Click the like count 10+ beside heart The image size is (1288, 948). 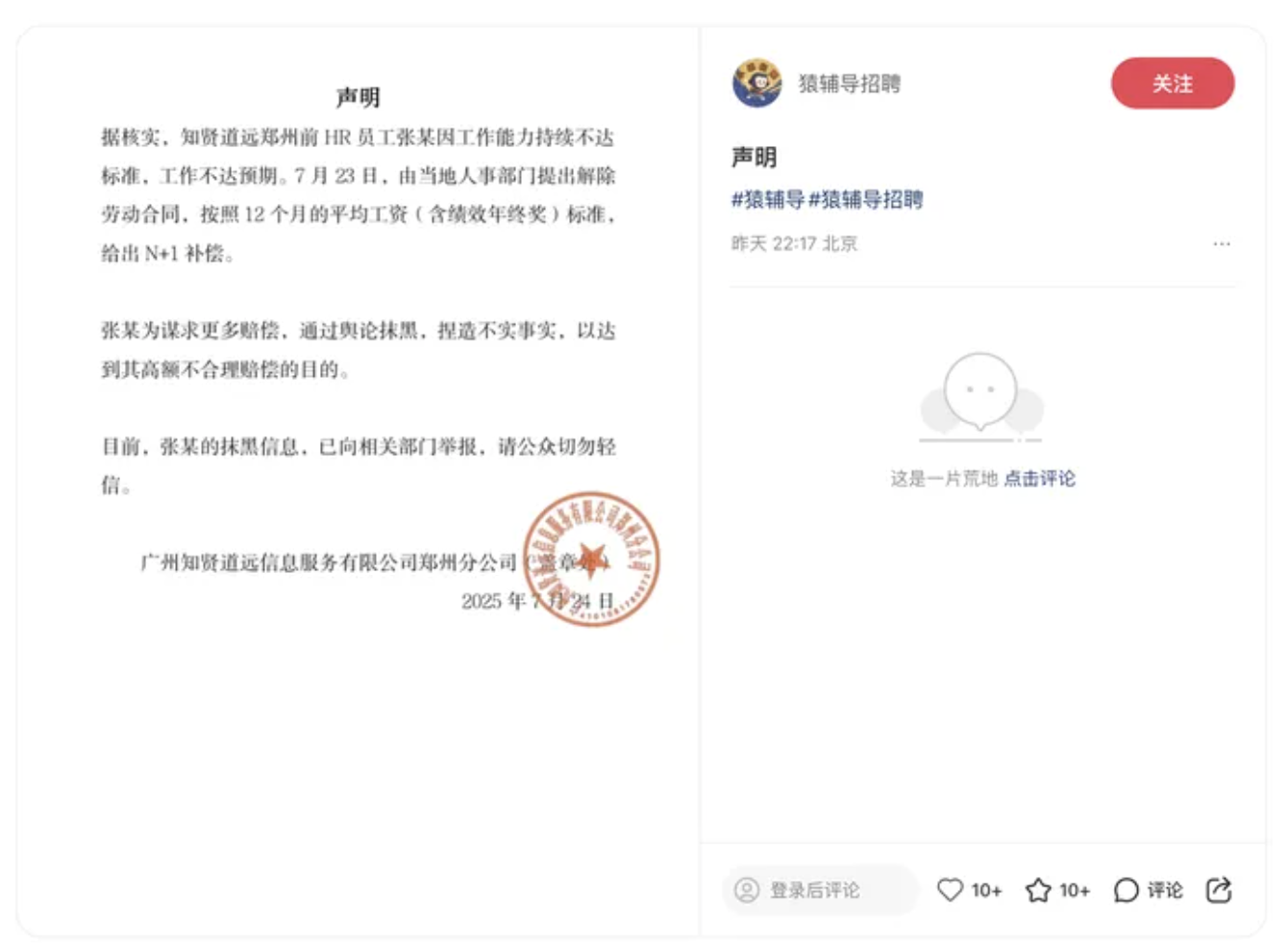click(986, 890)
